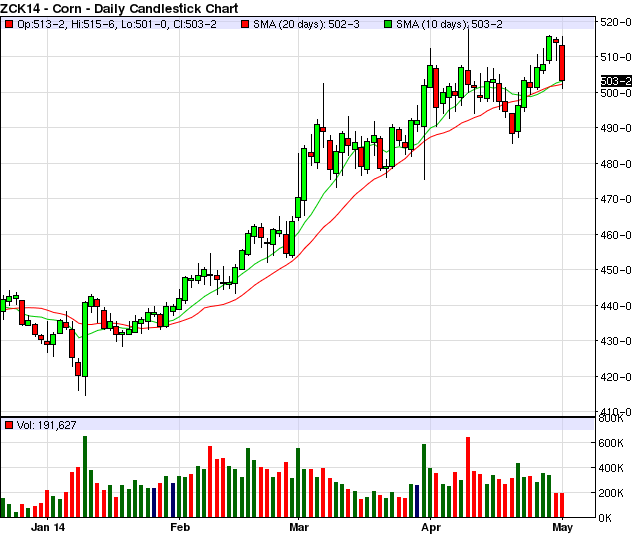Click the red Vol legend square

tap(9, 425)
